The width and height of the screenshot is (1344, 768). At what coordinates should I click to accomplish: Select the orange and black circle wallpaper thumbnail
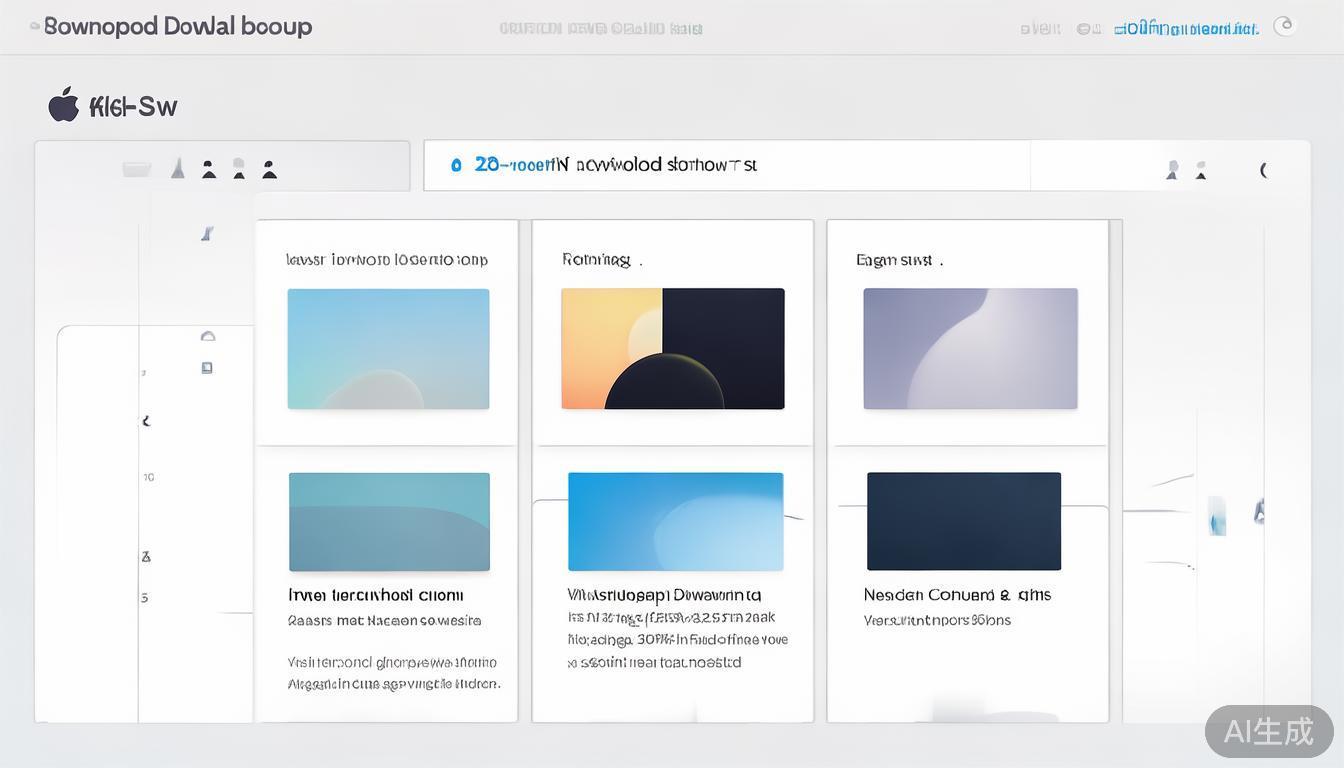pos(673,349)
